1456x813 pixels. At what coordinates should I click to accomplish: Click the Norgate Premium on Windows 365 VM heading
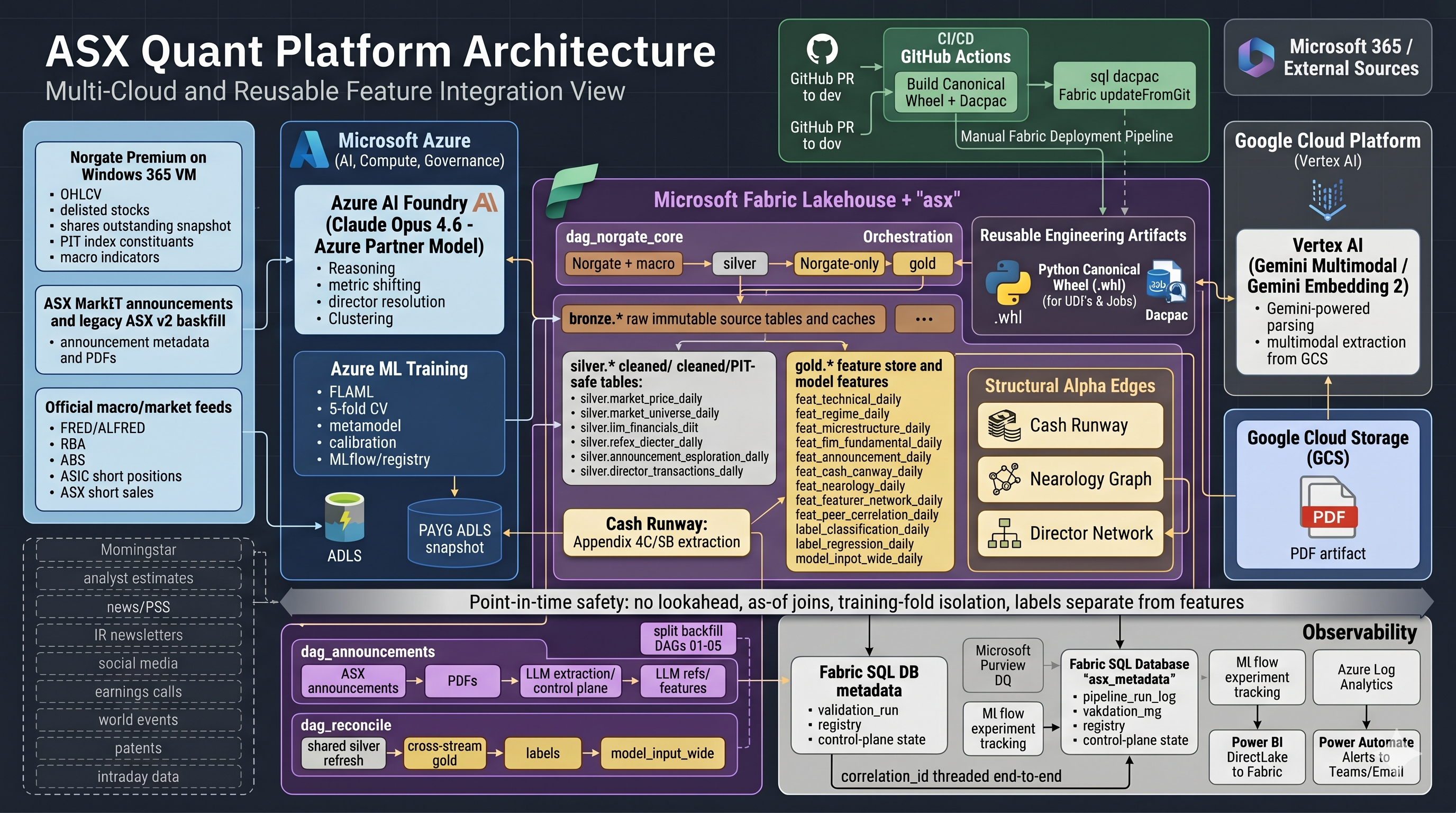(x=139, y=166)
